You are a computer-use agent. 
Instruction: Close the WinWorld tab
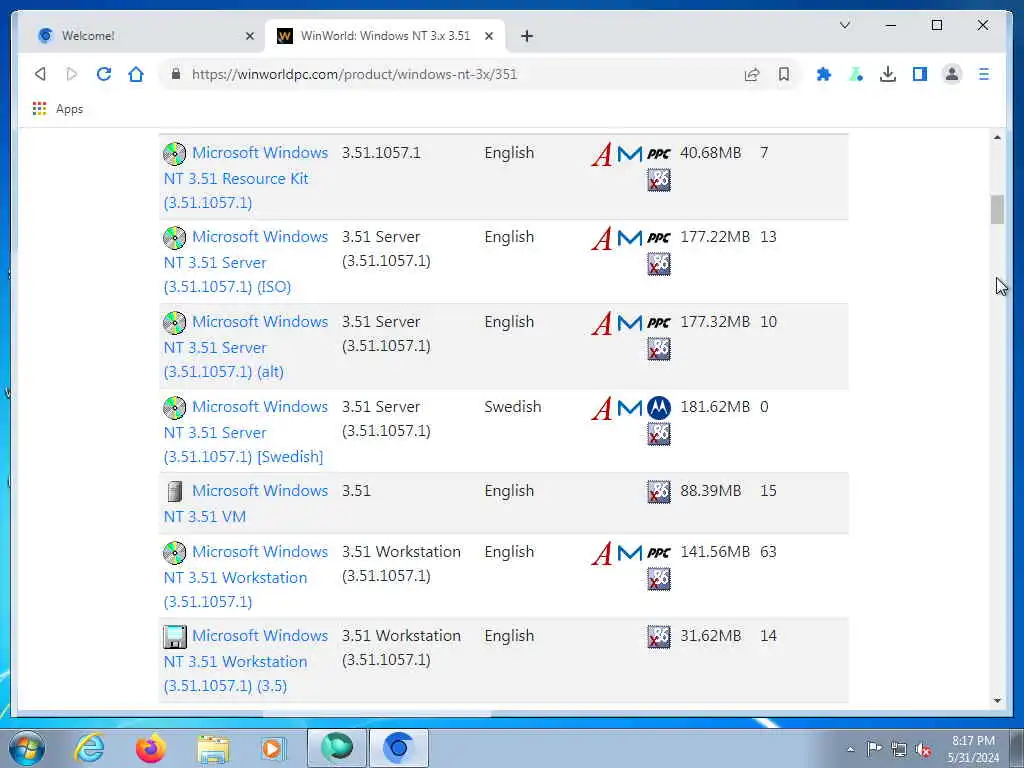[x=488, y=36]
